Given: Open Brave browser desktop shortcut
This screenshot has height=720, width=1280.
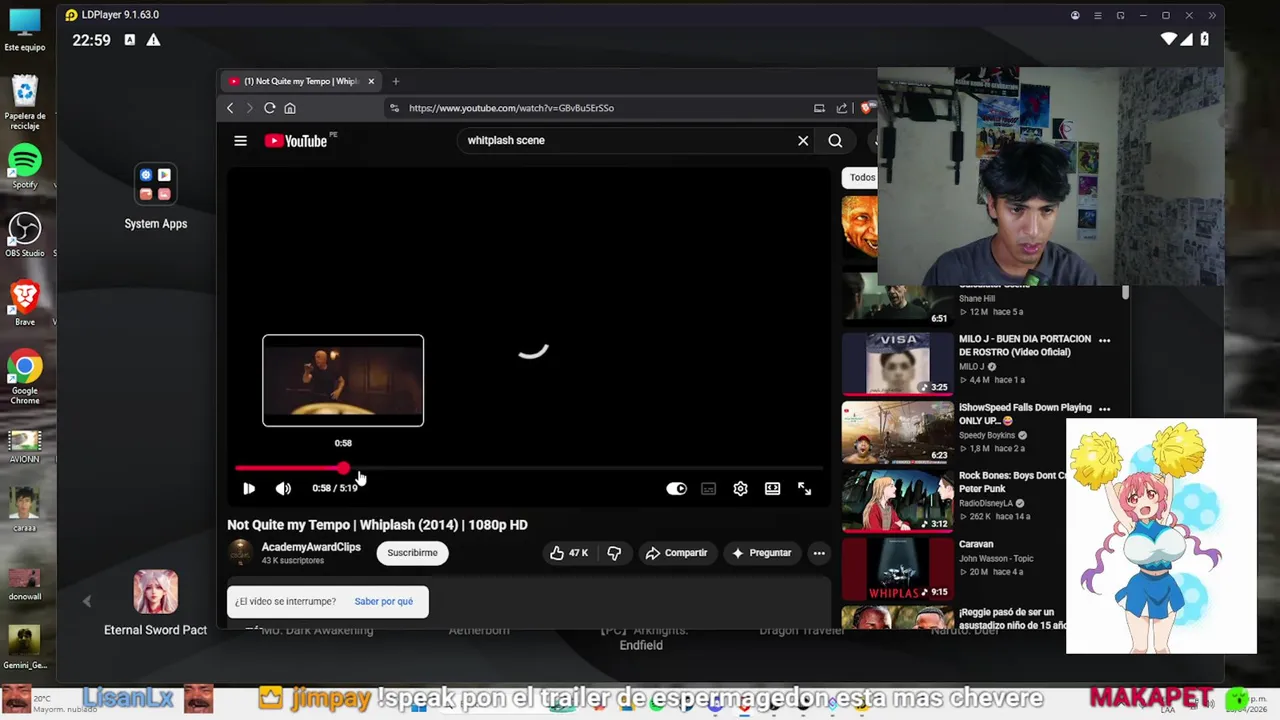Looking at the screenshot, I should click(x=25, y=304).
